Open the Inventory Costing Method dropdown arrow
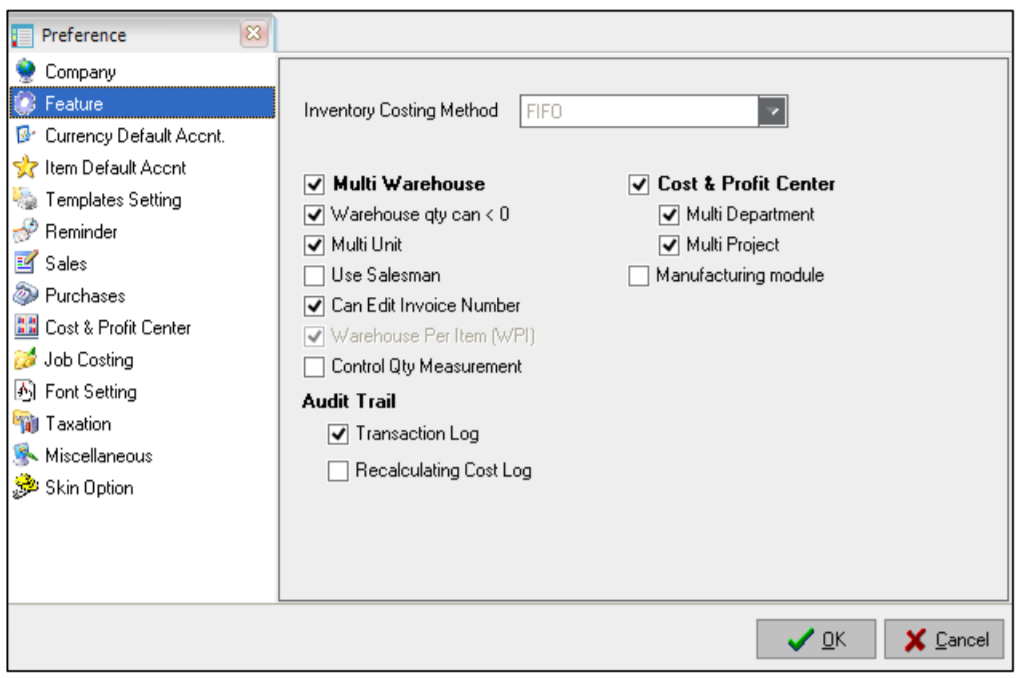This screenshot has height=678, width=1024. [772, 111]
